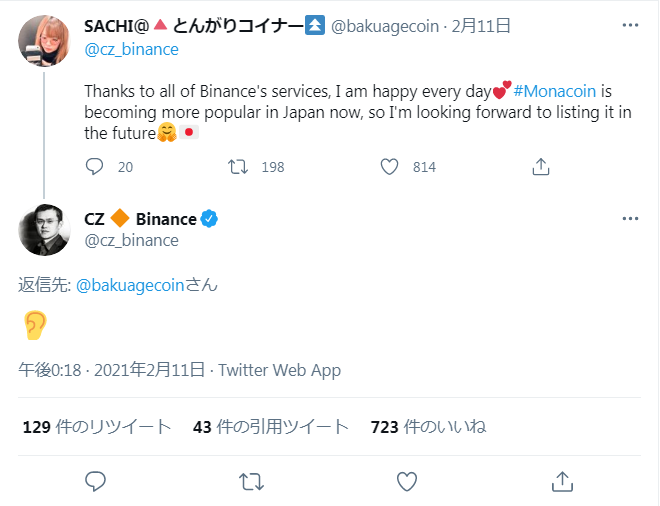The image size is (660, 506).
Task: View the 43 quote tweets
Action: pos(270,427)
